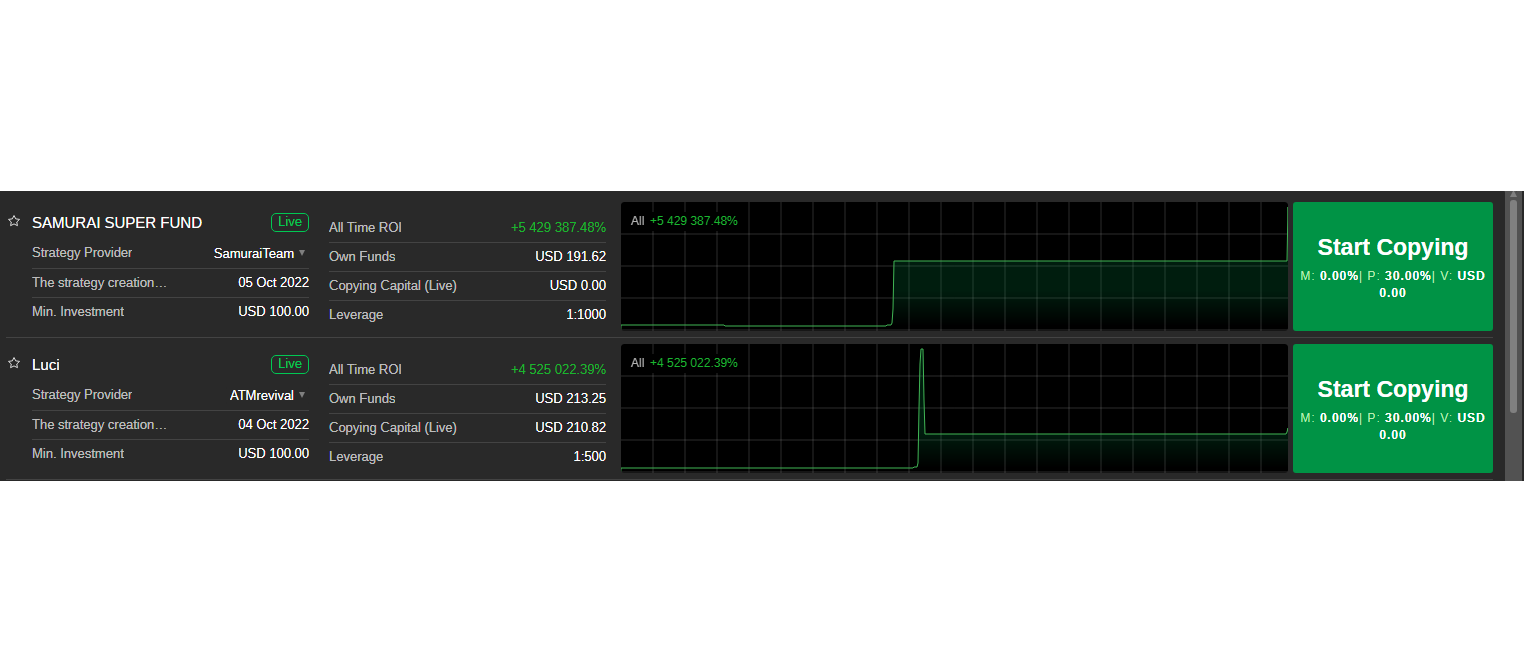Select the ATMrevival provider name

pos(261,396)
